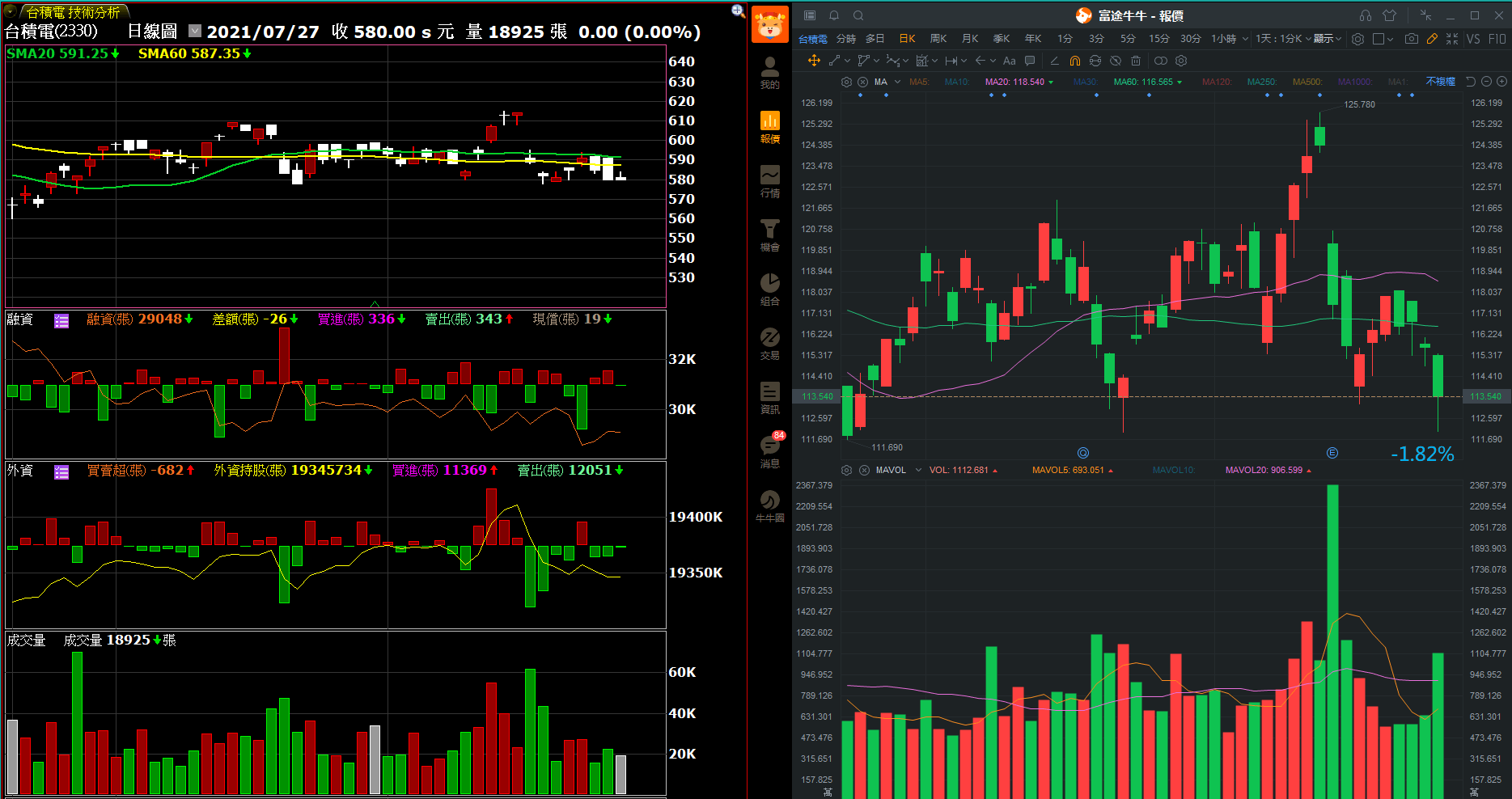Open 資訊 news section in the sidebar
The width and height of the screenshot is (1512, 799).
click(769, 398)
